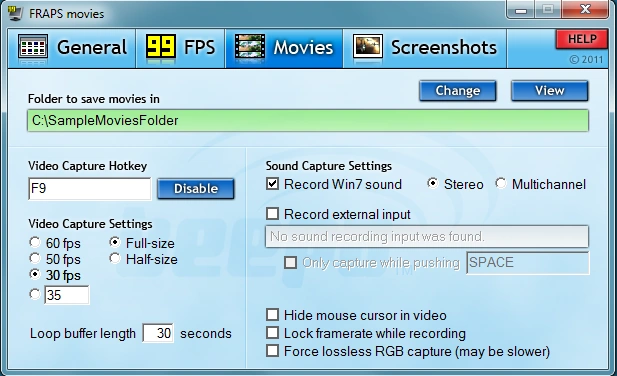Click the yellow 99 FPS counter icon
The height and width of the screenshot is (376, 617).
tap(161, 47)
